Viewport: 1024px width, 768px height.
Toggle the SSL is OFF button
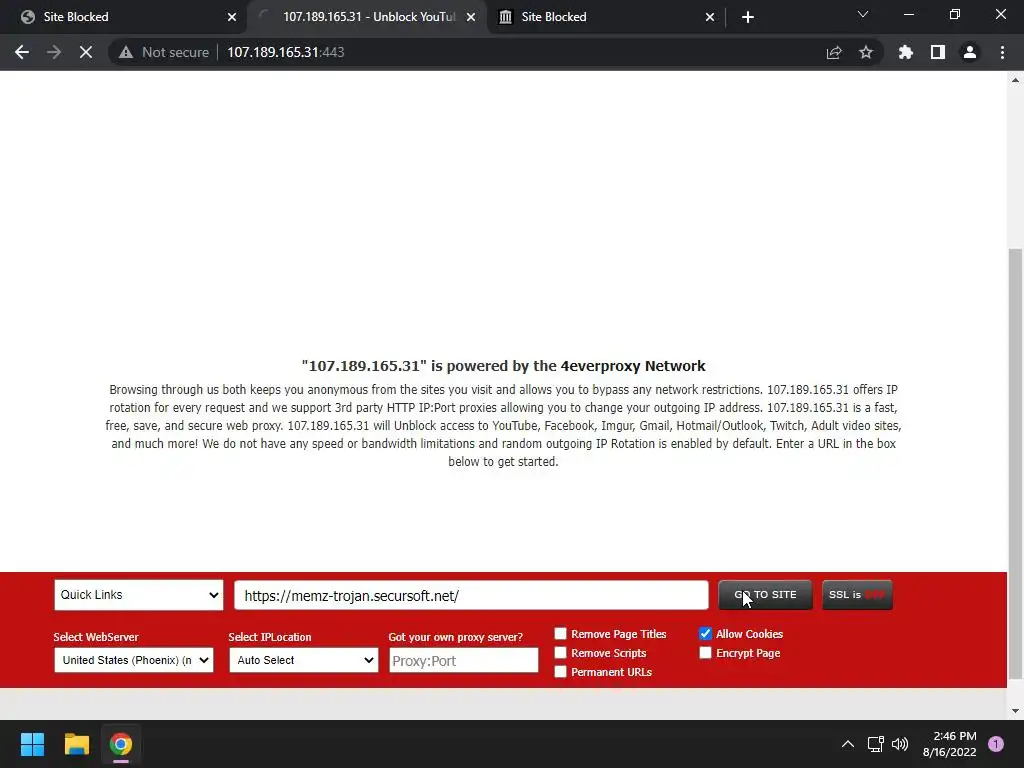tap(857, 595)
